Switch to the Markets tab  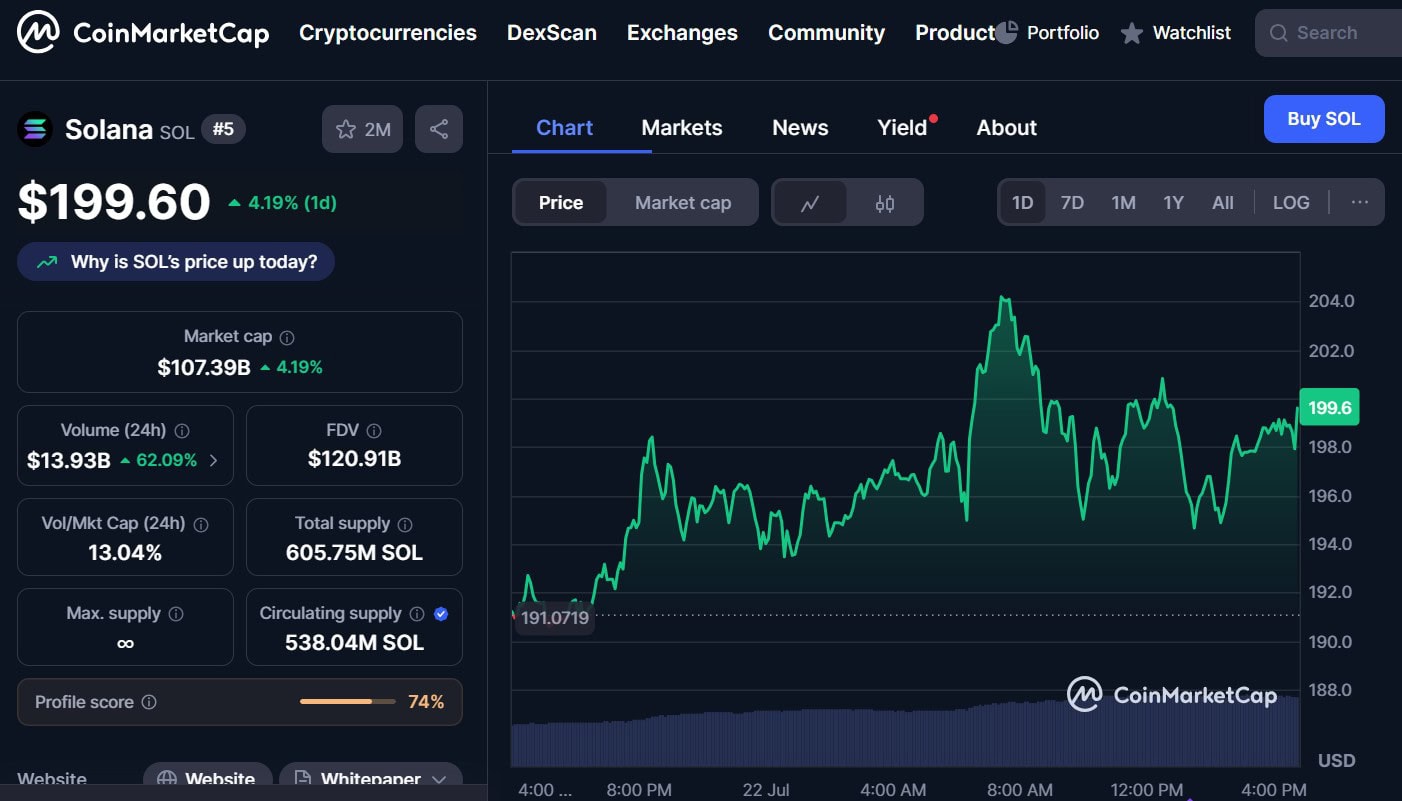tap(681, 128)
